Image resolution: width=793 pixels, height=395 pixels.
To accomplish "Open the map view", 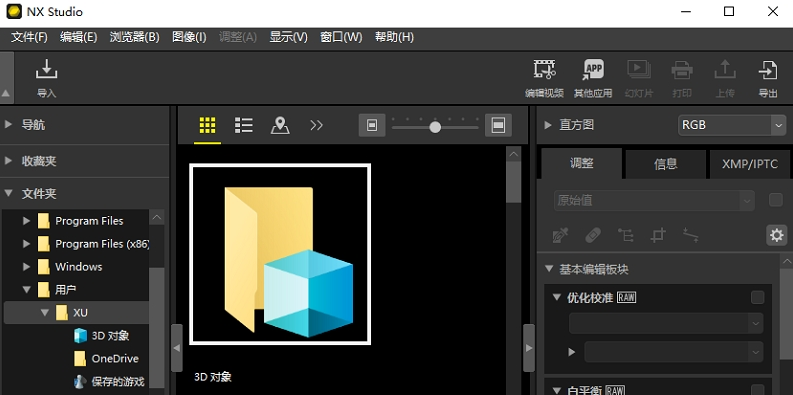I will (x=280, y=125).
